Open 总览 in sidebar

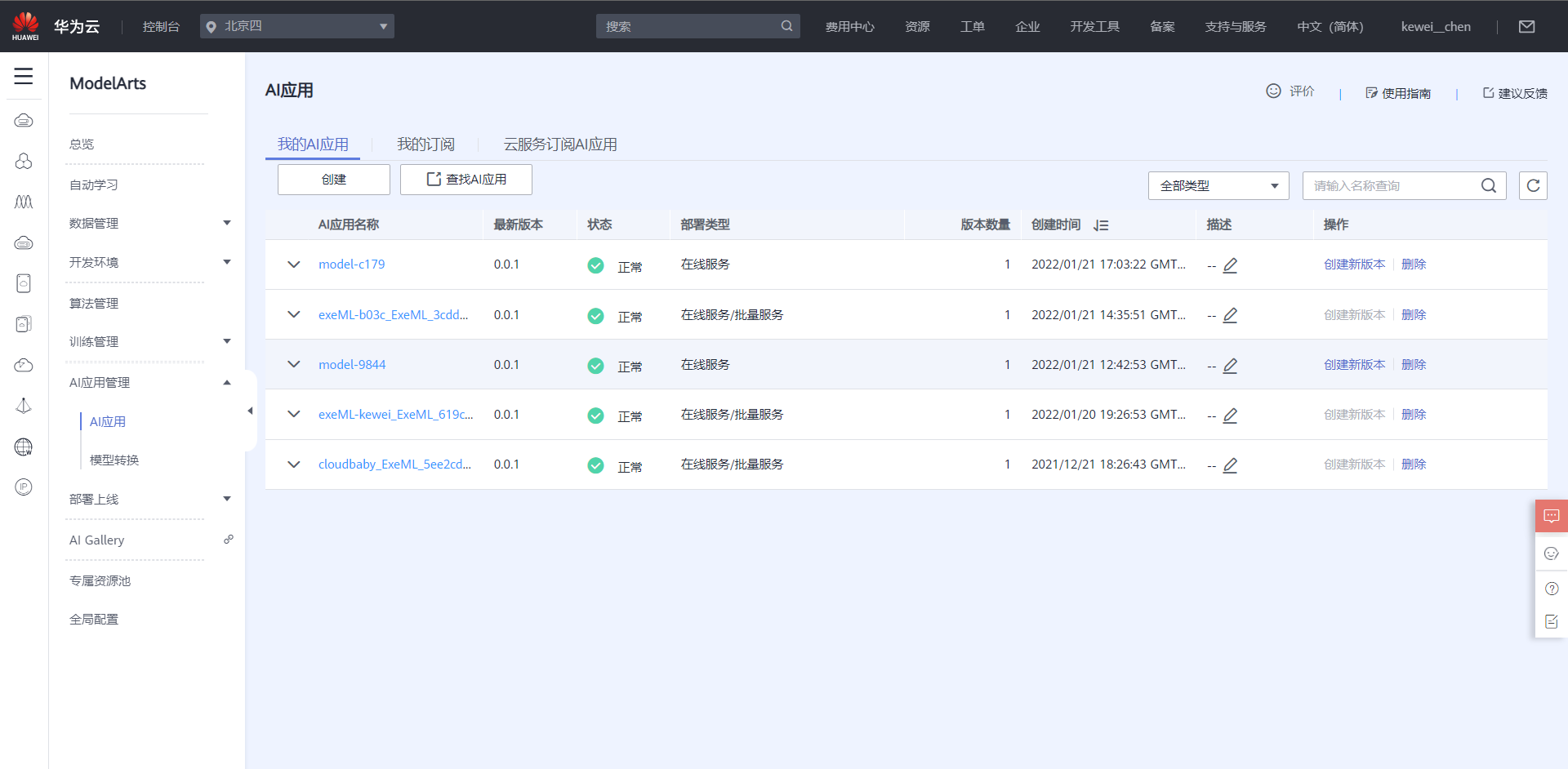[x=82, y=144]
